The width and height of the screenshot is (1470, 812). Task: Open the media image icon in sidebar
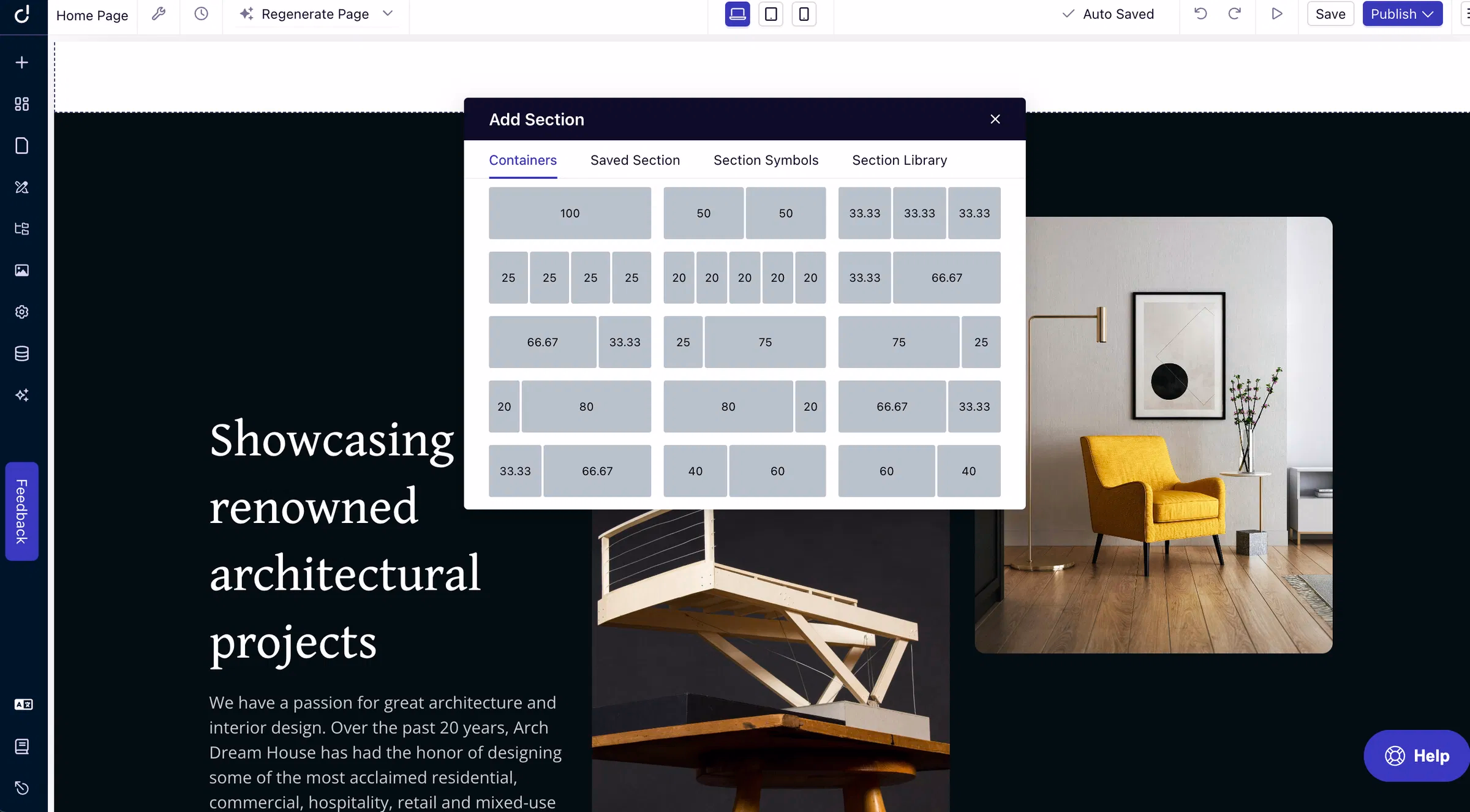pos(21,270)
